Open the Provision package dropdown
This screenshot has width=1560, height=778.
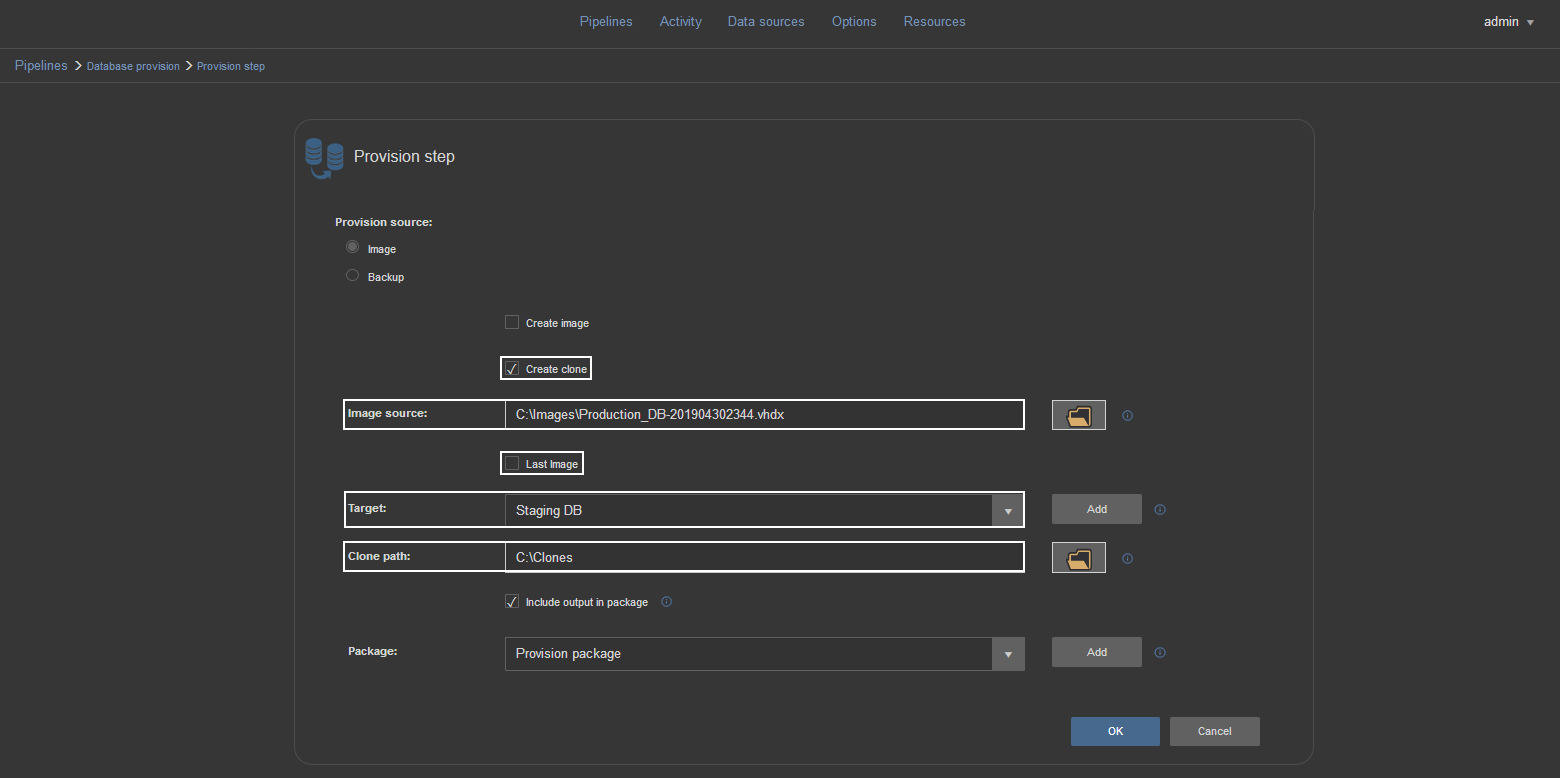coord(1007,654)
